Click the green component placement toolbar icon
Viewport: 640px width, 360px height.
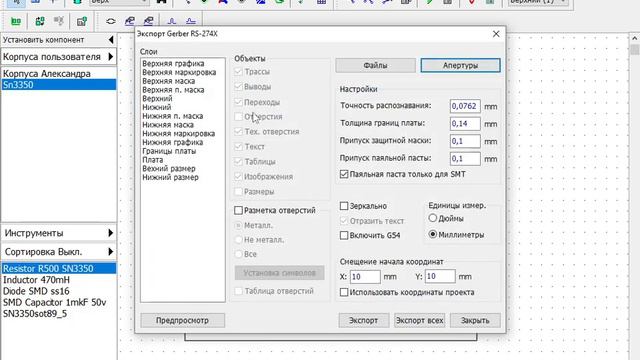[x=16, y=21]
